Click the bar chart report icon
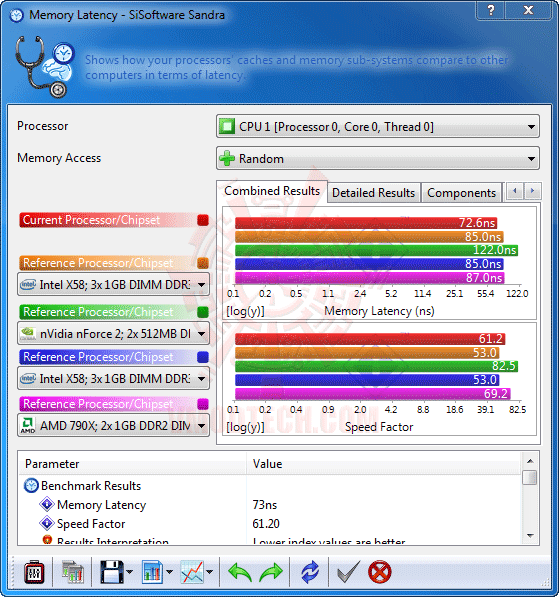Image resolution: width=559 pixels, height=597 pixels. (152, 572)
